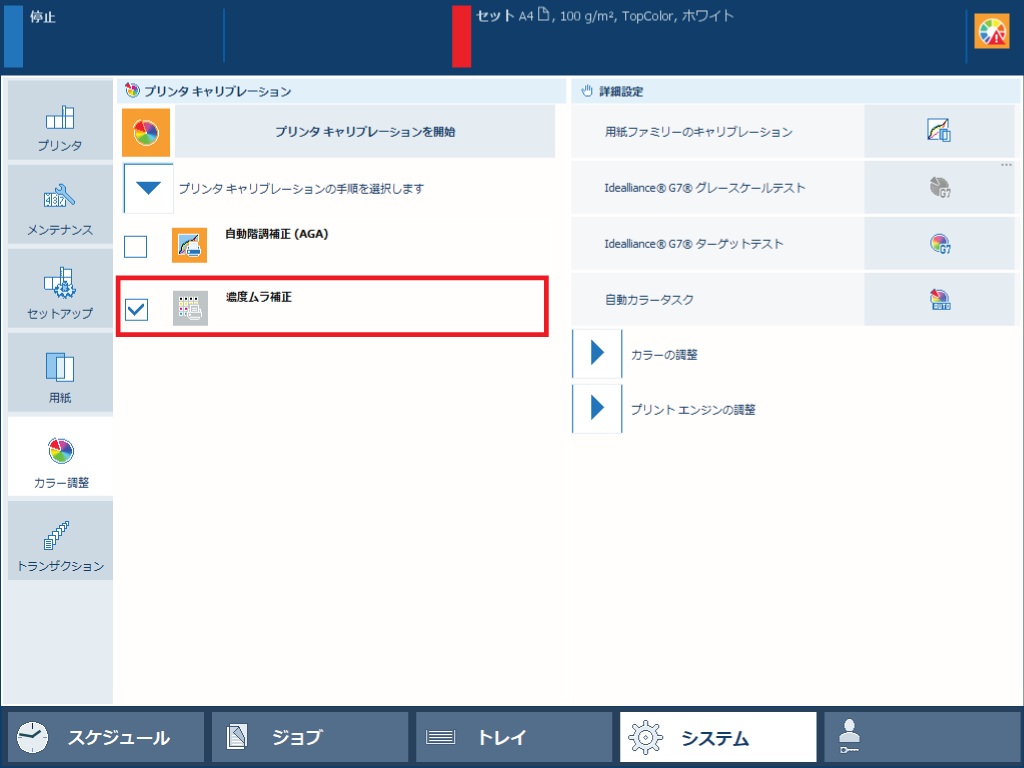Open the 用紙 sidebar tab

coord(60,373)
